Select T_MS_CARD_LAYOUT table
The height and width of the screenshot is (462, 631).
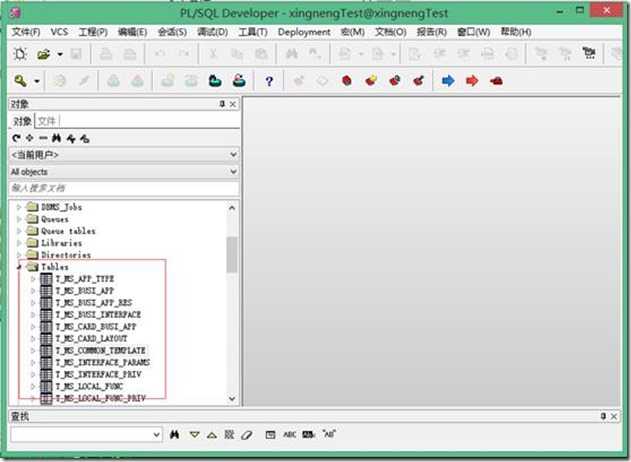click(91, 338)
